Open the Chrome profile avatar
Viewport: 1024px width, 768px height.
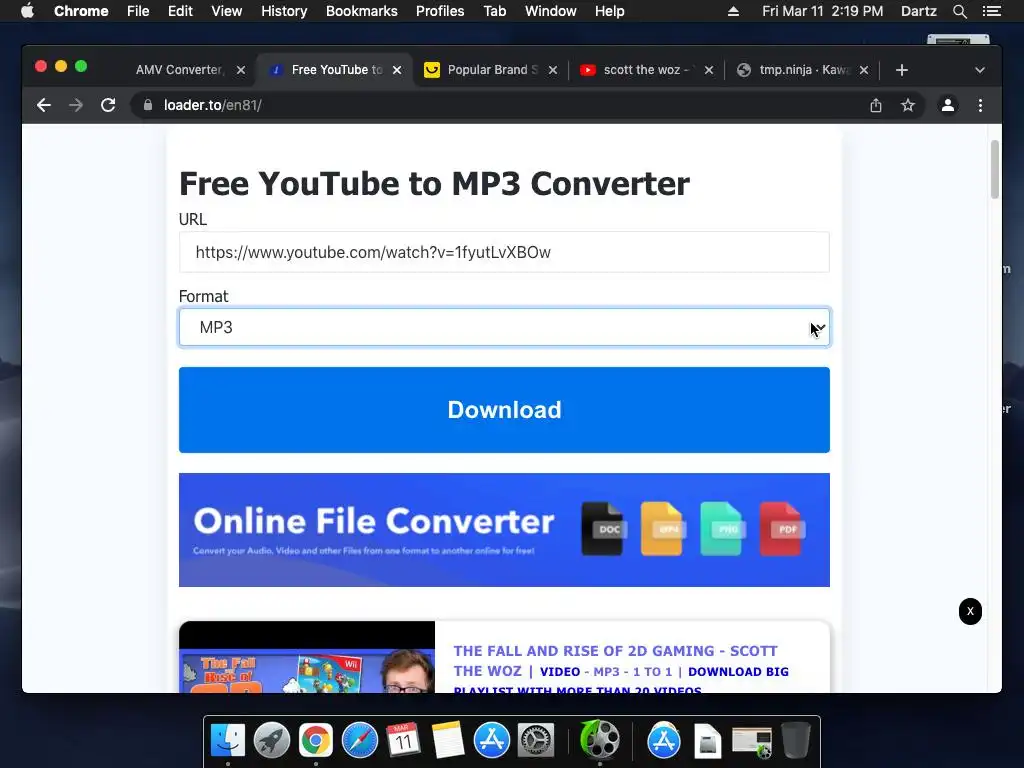(x=948, y=105)
